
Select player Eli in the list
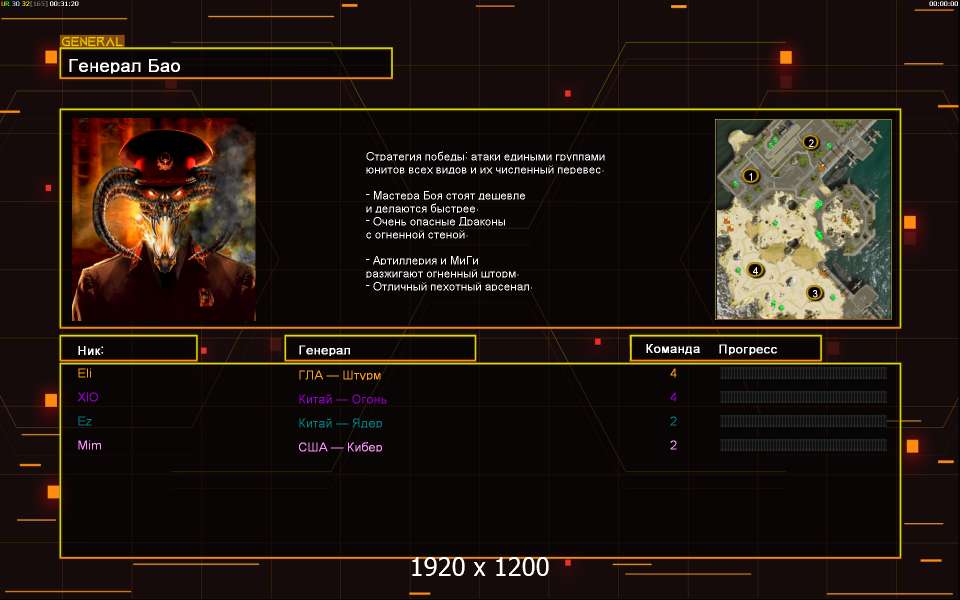pyautogui.click(x=84, y=373)
